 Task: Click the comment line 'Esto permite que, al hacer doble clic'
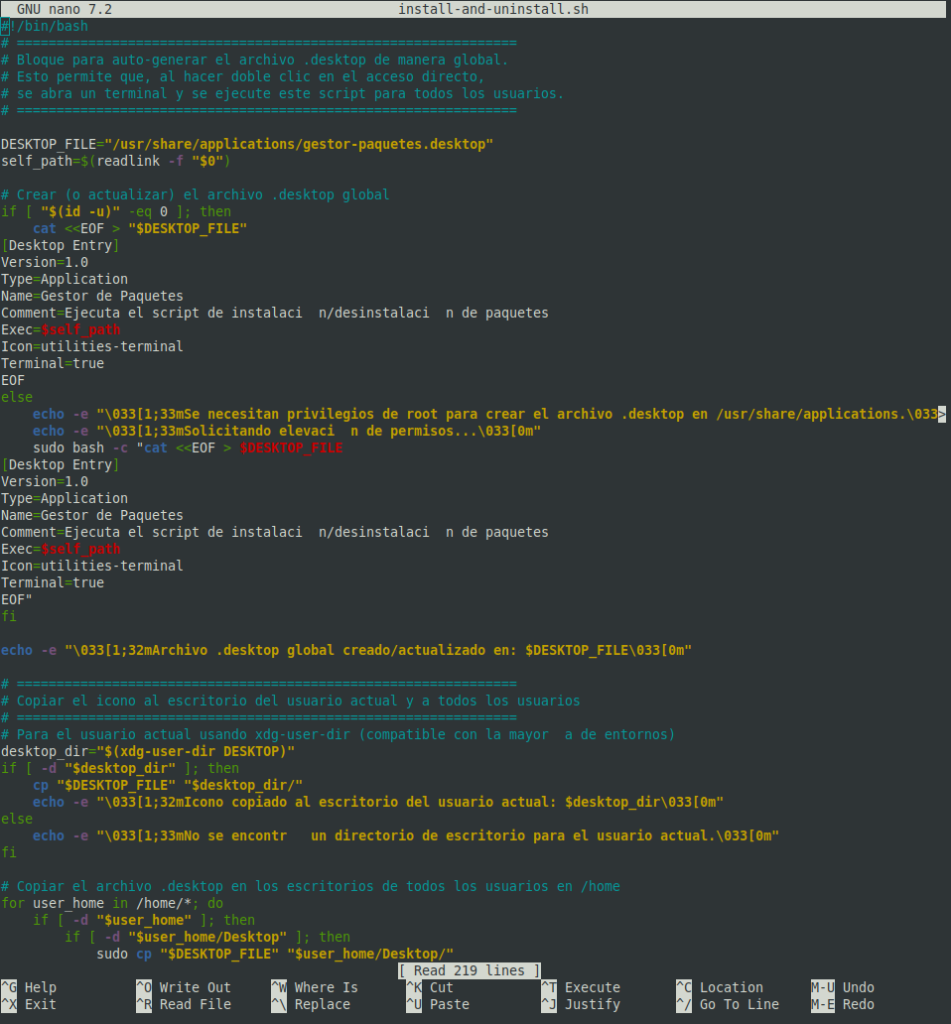[242, 77]
